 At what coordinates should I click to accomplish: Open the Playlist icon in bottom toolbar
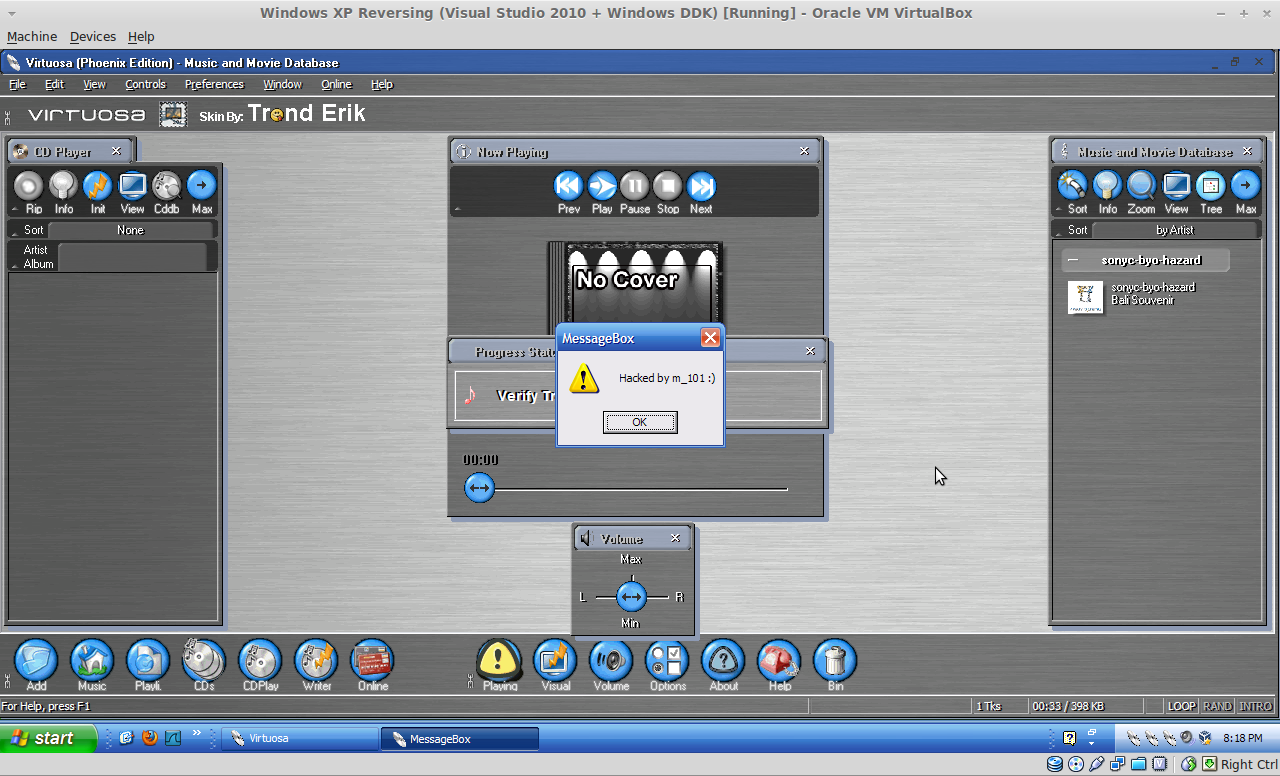(x=148, y=661)
